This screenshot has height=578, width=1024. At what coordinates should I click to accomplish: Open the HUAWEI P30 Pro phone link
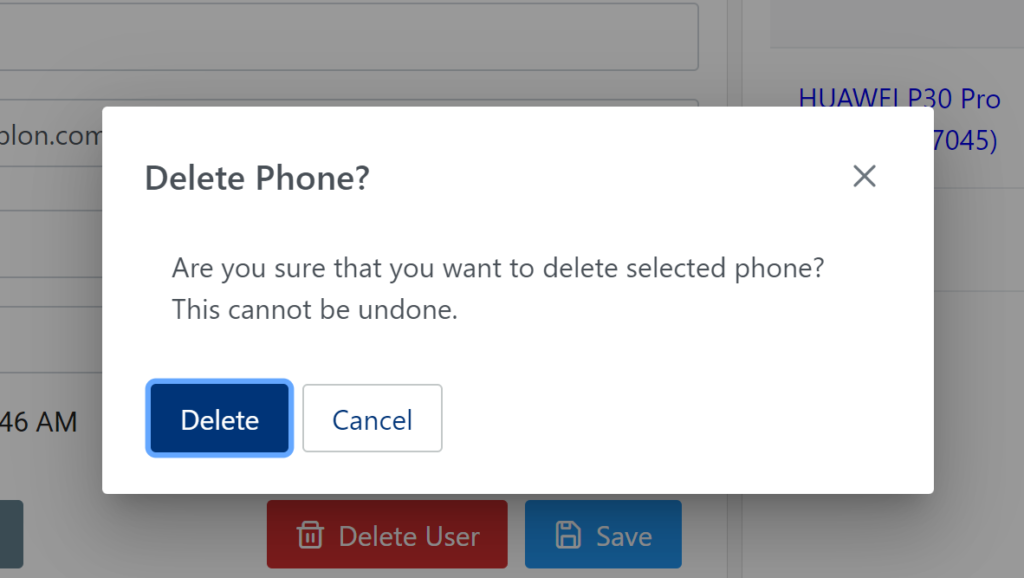[899, 99]
